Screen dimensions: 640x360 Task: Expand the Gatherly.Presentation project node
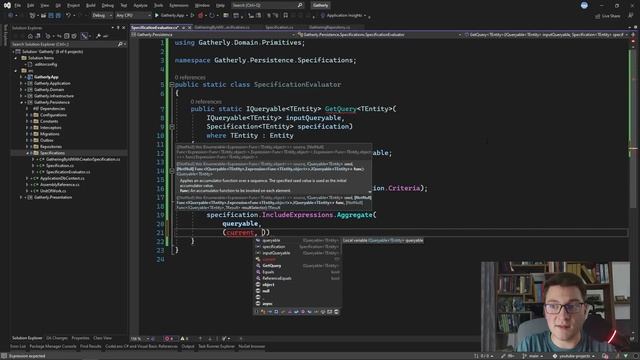click(21, 197)
